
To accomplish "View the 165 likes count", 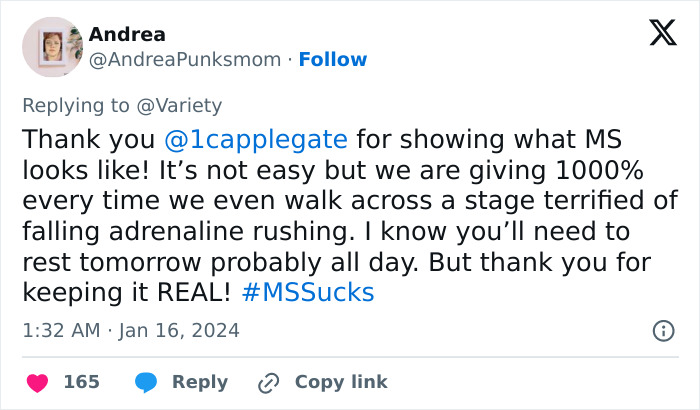I will 81,382.
